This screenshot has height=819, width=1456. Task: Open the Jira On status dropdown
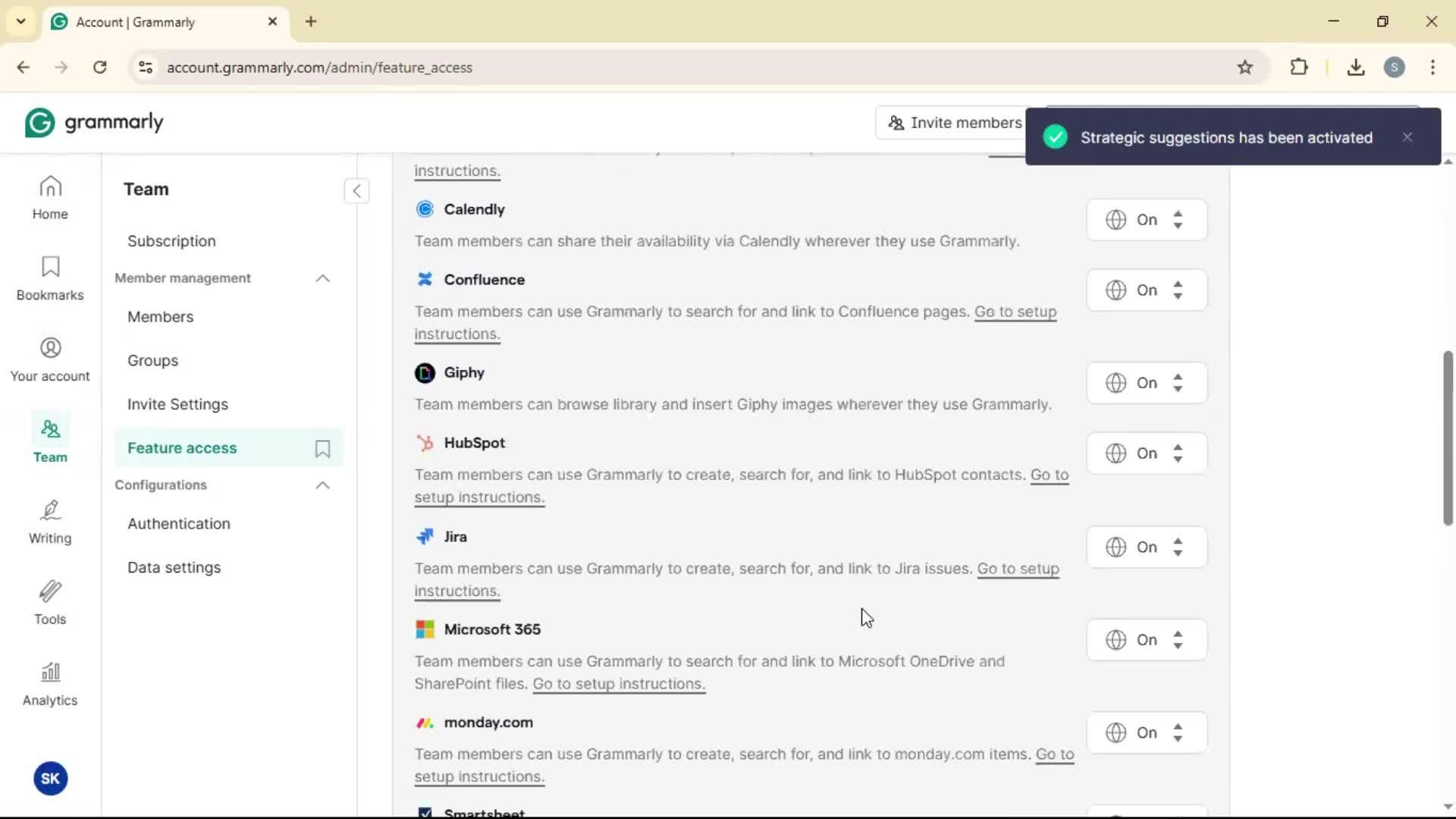[x=1146, y=548]
